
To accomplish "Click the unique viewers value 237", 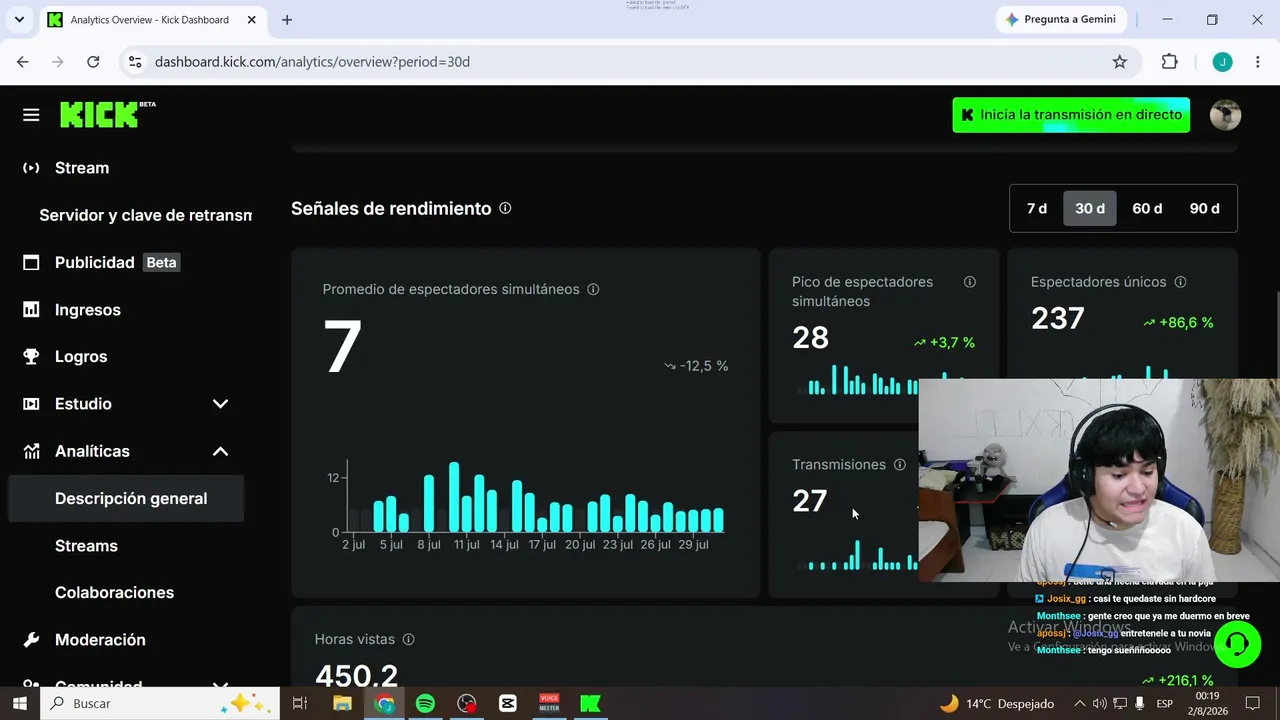I will 1057,318.
